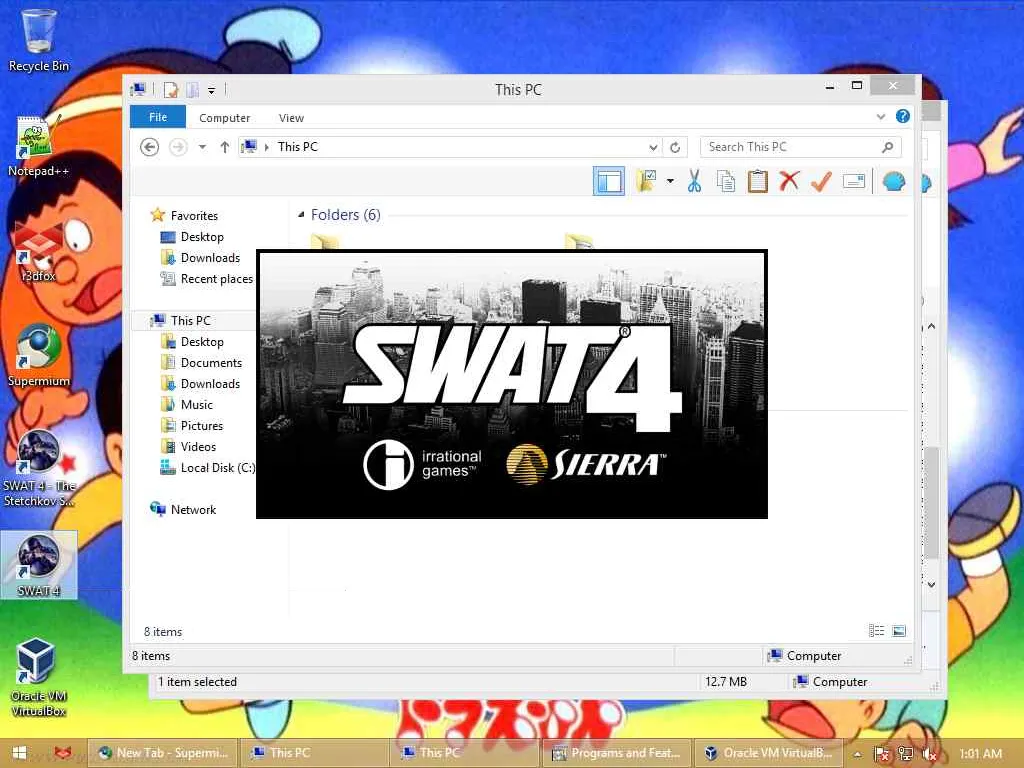
Task: Open the folder options dropdown arrow
Action: click(670, 181)
